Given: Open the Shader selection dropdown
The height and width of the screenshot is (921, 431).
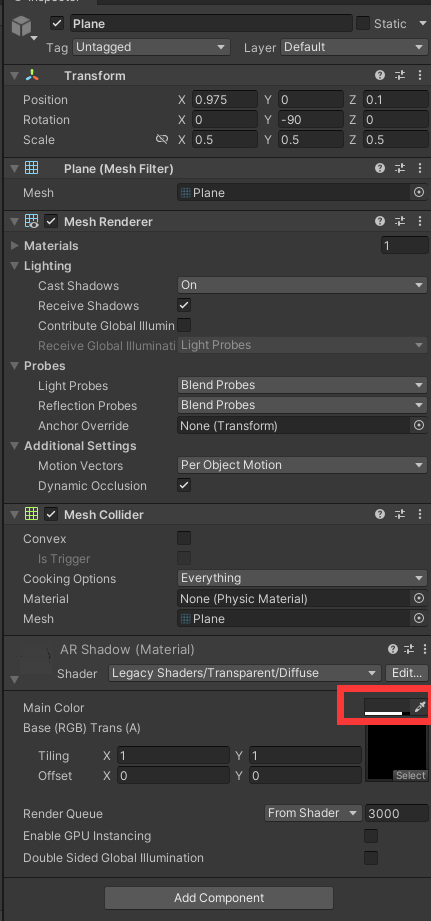Looking at the screenshot, I should [244, 673].
